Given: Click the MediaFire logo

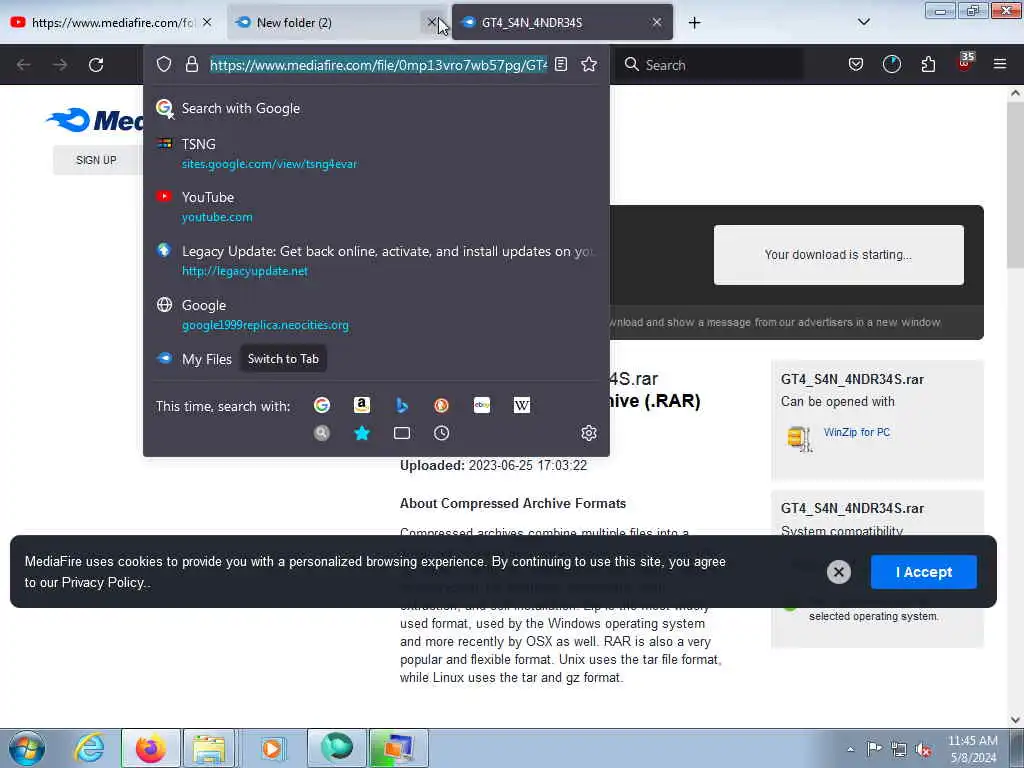Looking at the screenshot, I should pyautogui.click(x=95, y=120).
